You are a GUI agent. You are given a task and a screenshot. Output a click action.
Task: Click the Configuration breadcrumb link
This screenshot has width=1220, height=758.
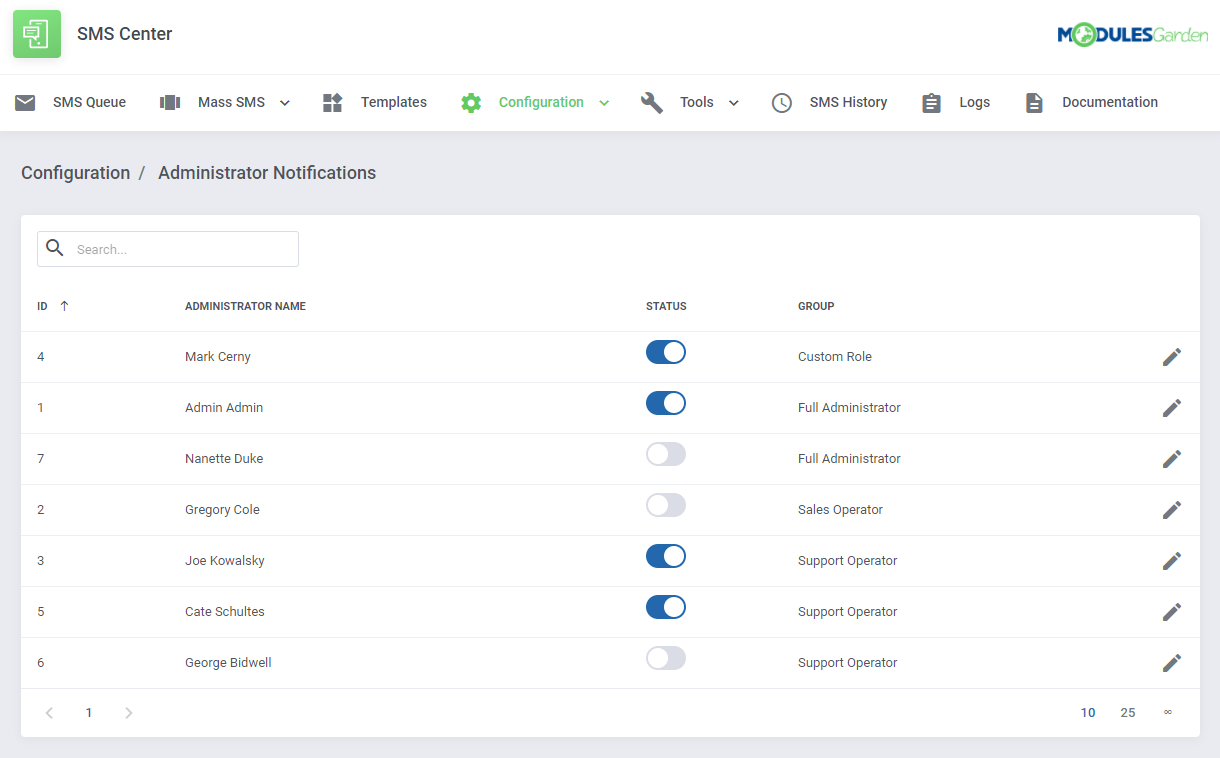[75, 172]
